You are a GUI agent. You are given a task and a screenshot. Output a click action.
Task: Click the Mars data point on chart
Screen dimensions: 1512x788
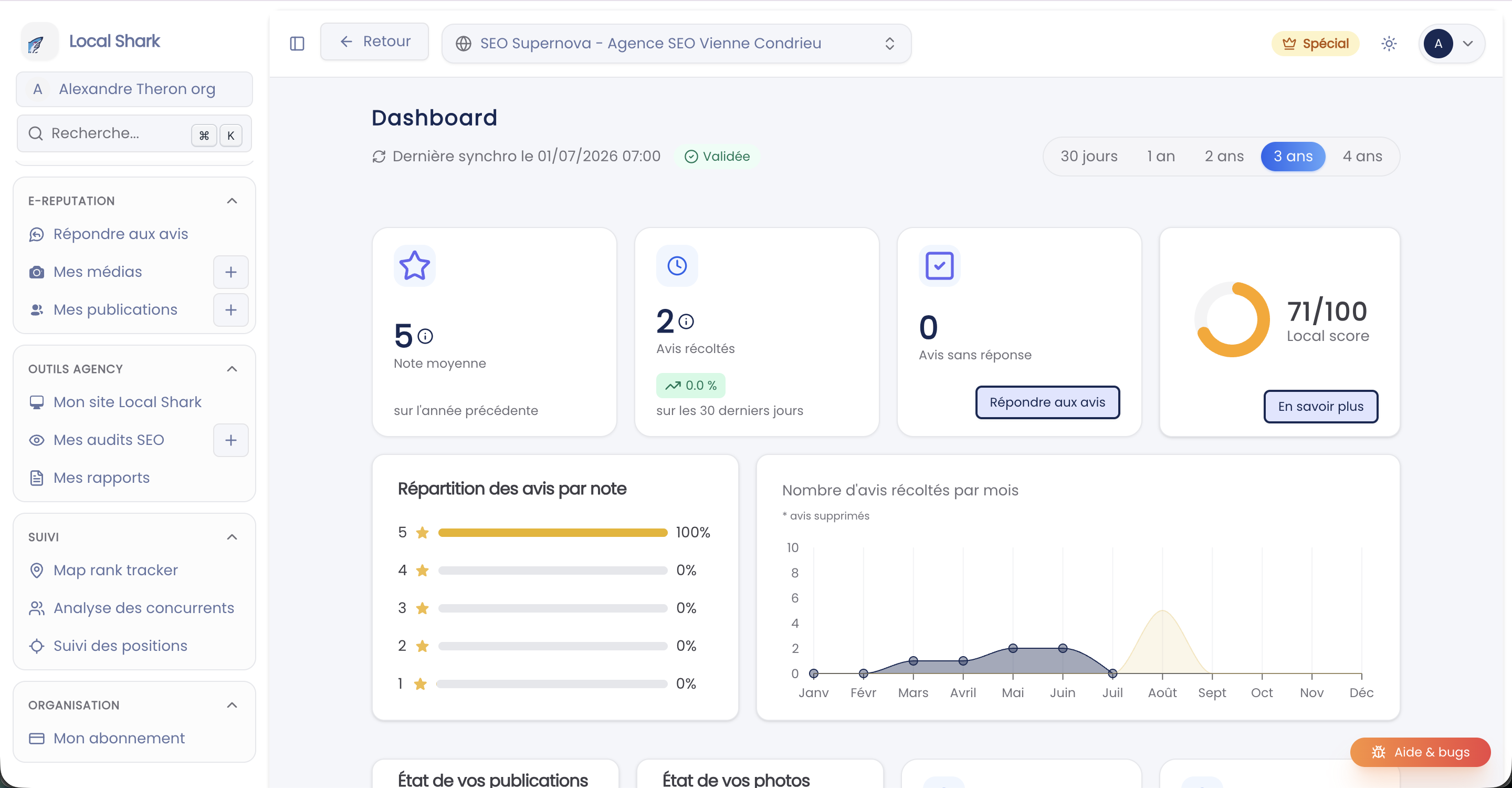(x=913, y=660)
